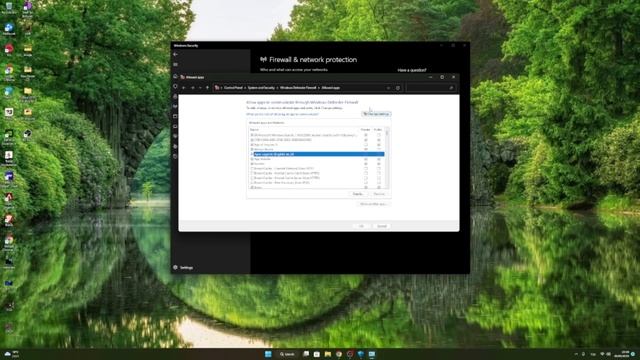640x360 pixels.
Task: Toggle Private checkbox for BranchCache - Content Retrieval
Action: pyautogui.click(x=366, y=169)
